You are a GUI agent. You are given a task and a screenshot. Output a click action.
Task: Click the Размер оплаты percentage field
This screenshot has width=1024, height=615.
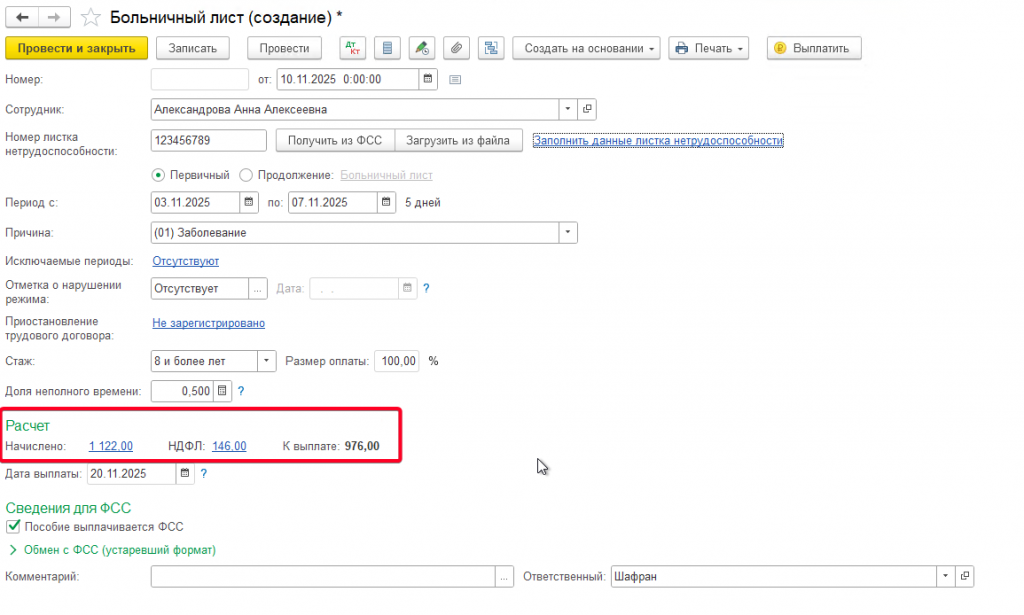coord(397,361)
